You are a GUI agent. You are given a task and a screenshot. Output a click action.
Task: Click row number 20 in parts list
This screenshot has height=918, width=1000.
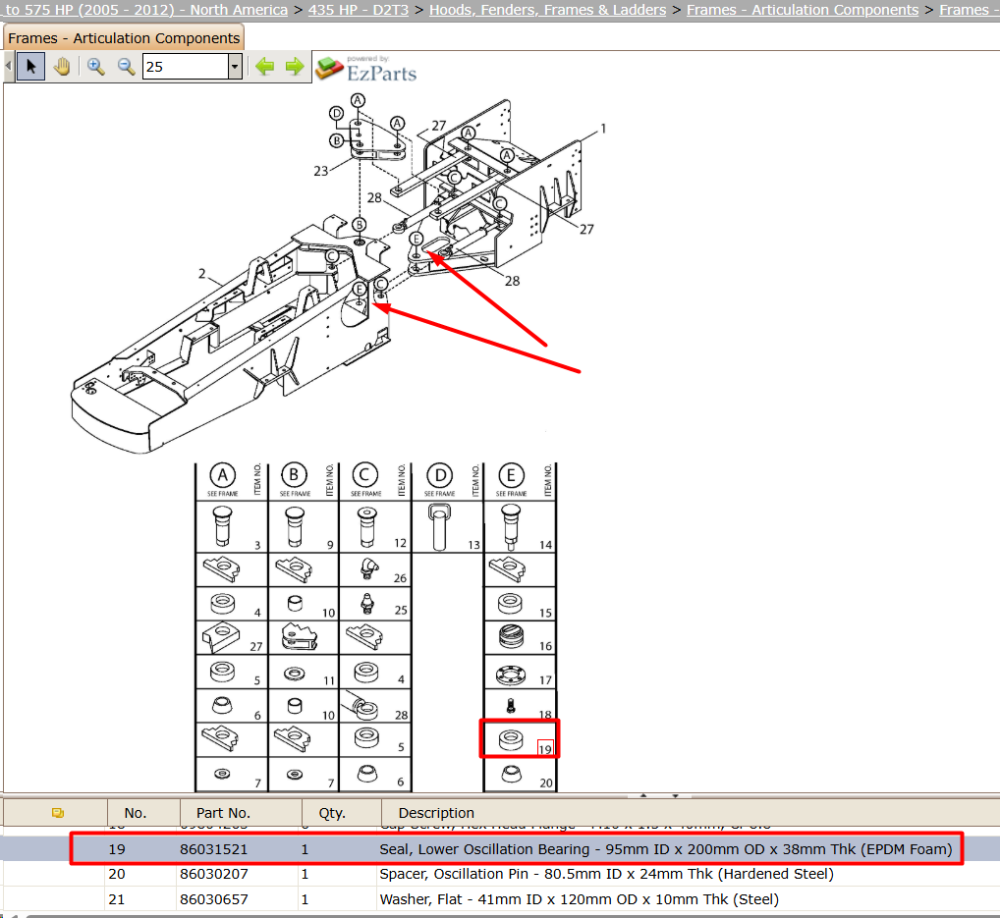(117, 874)
